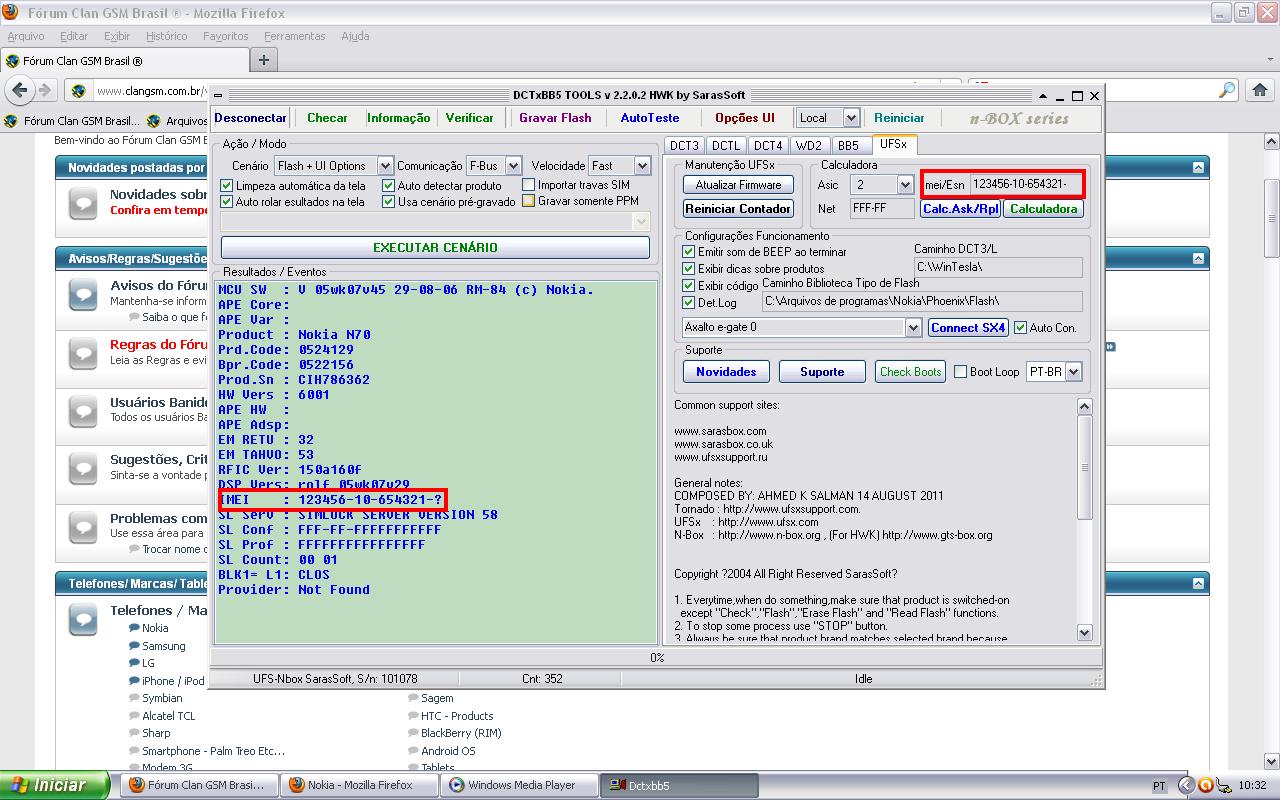Click the Windows Media Player taskbar button

coord(520,785)
